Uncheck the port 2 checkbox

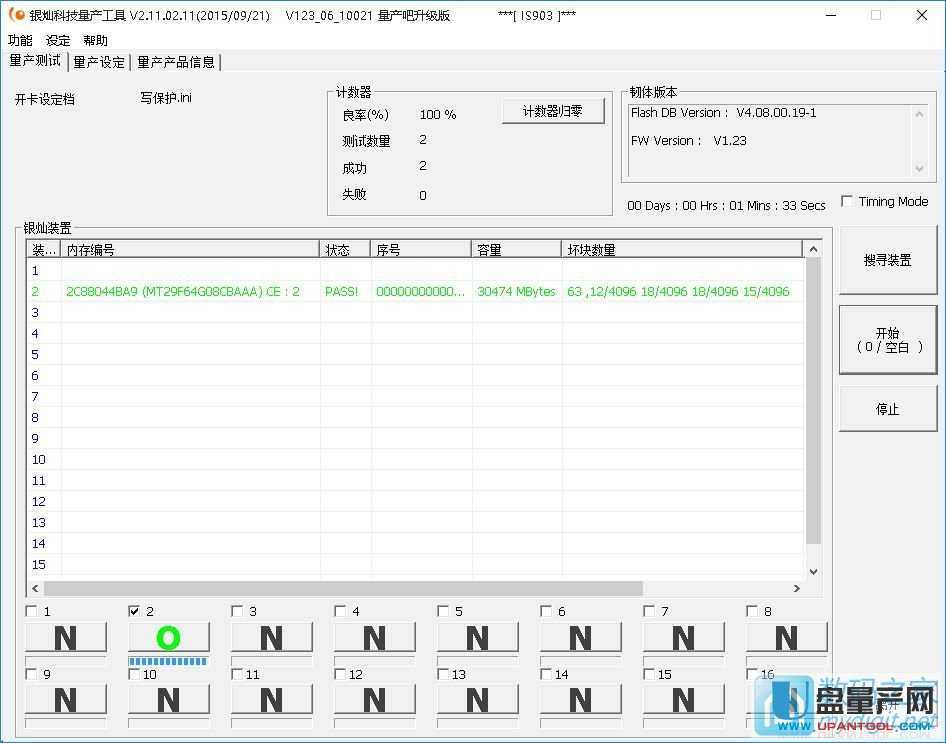tap(135, 611)
